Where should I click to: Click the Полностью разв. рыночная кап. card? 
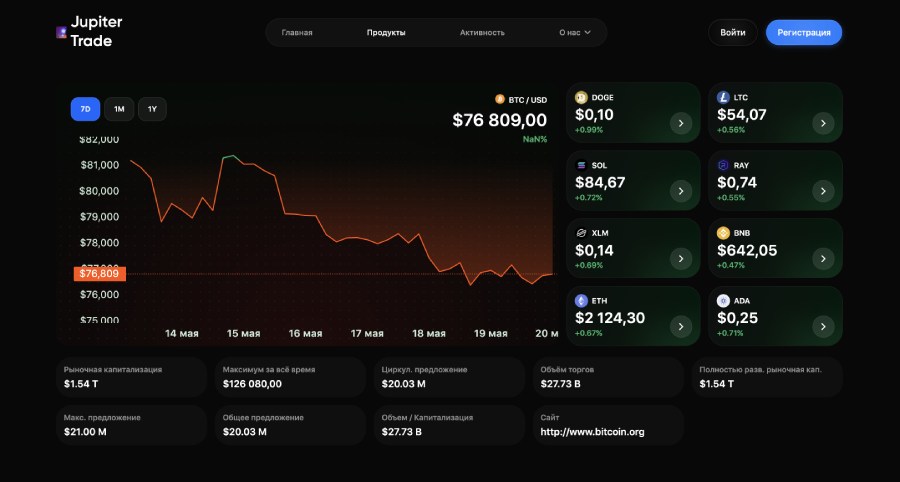(767, 377)
